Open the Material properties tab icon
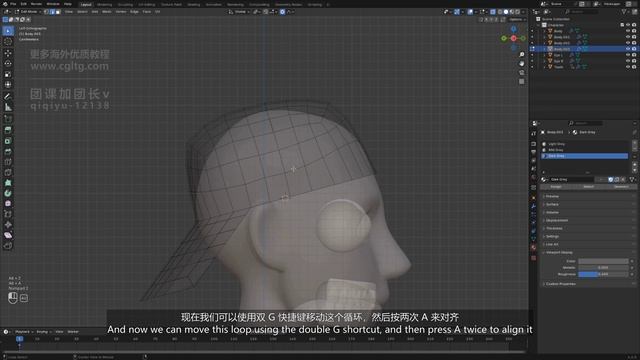Screen dimensions: 640x360 [x=533, y=248]
